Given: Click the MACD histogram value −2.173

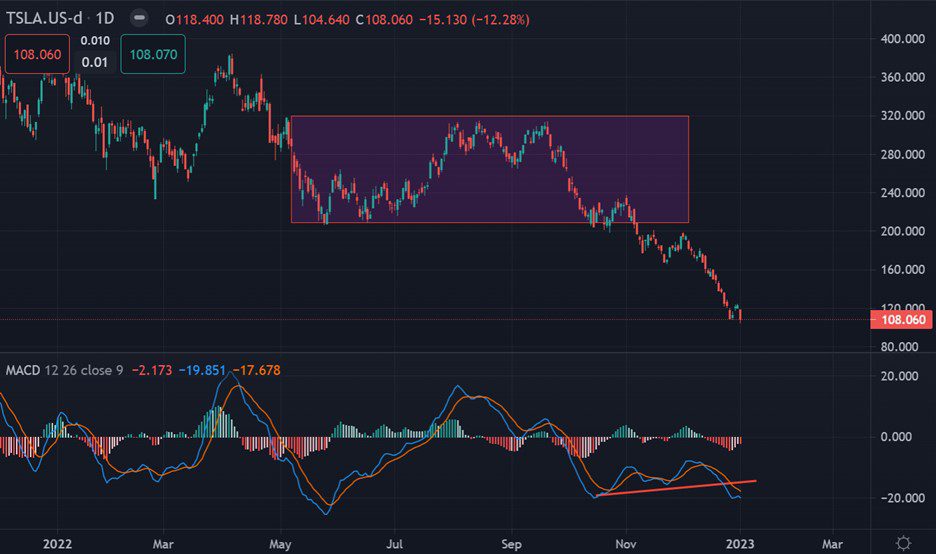Looking at the screenshot, I should click(152, 370).
